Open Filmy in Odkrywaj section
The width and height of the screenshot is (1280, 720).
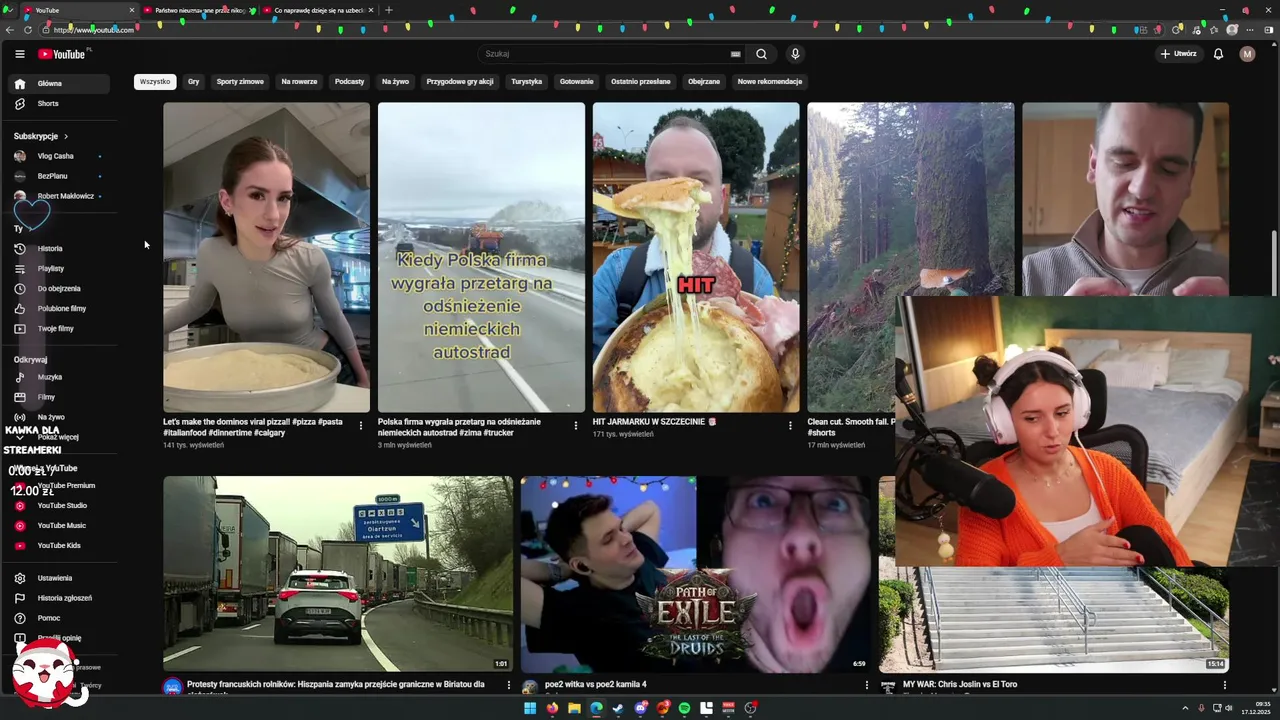(58, 397)
